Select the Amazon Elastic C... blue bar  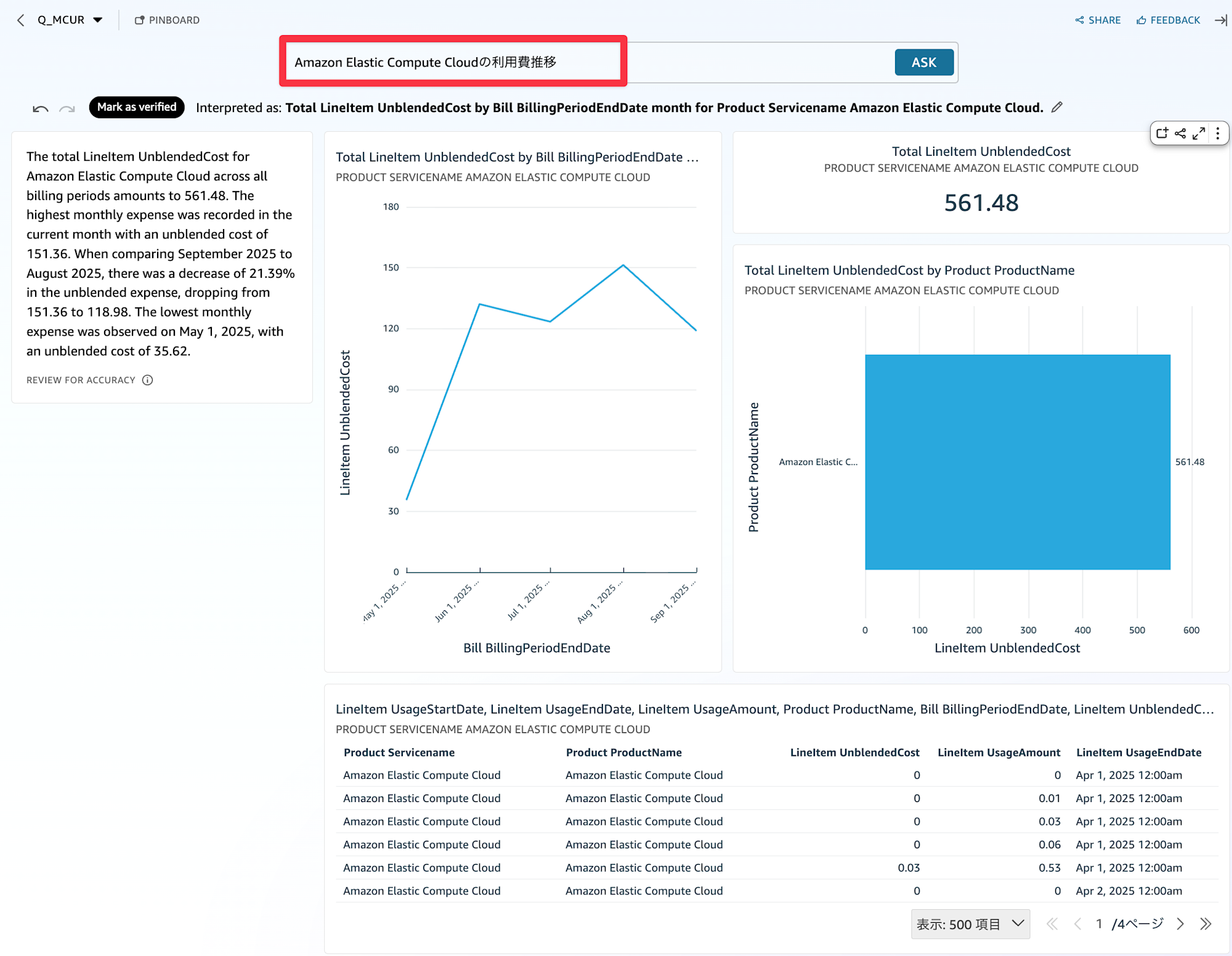tap(1018, 462)
